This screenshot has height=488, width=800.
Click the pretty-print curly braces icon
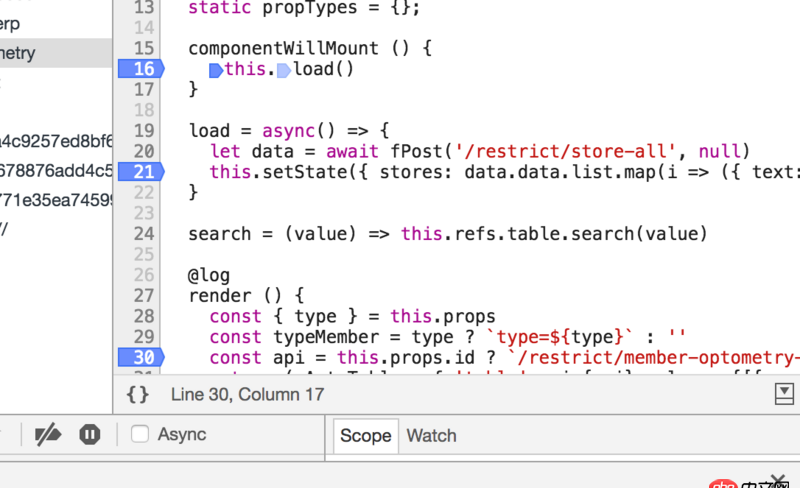pos(138,395)
